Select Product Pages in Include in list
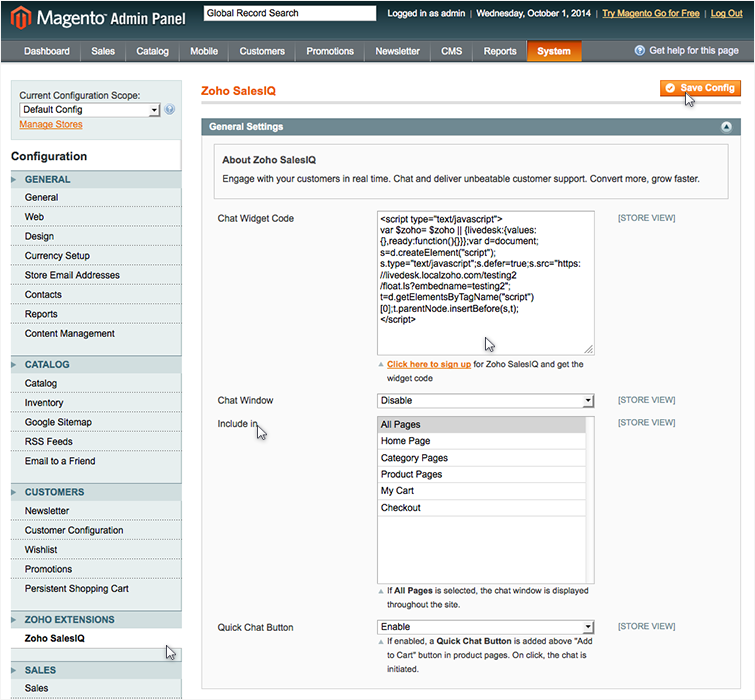Viewport: 755px width, 700px height. coord(482,474)
